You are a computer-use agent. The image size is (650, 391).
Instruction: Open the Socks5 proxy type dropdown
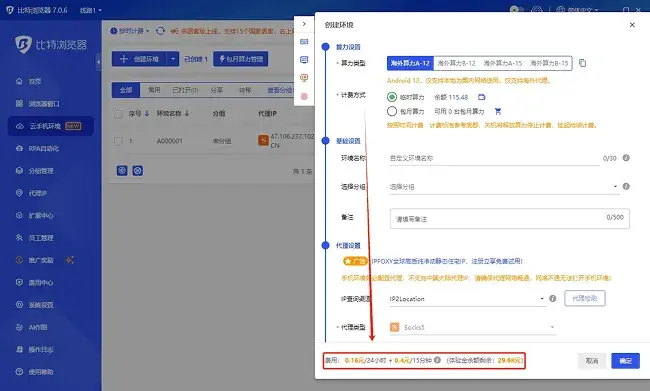tap(472, 327)
